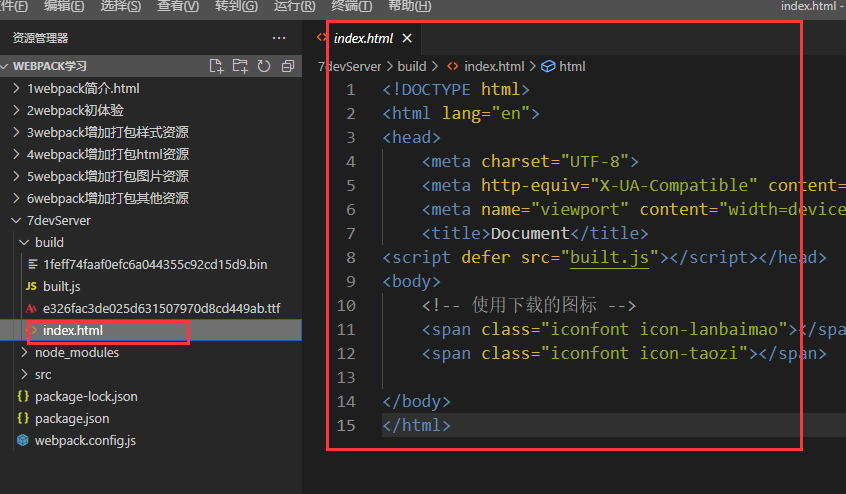
Task: Expand the 6webpack增加打包其他资源 folder
Action: coord(16,198)
